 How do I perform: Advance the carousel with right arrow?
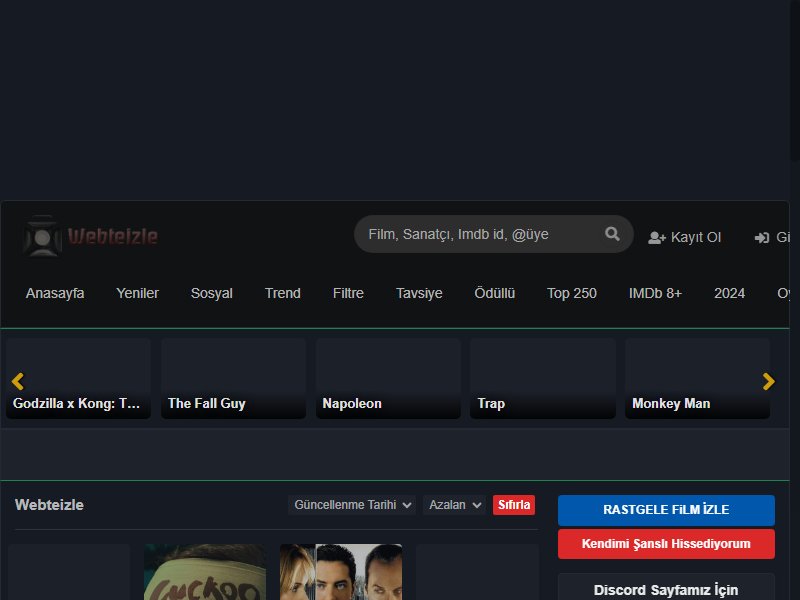(x=768, y=381)
